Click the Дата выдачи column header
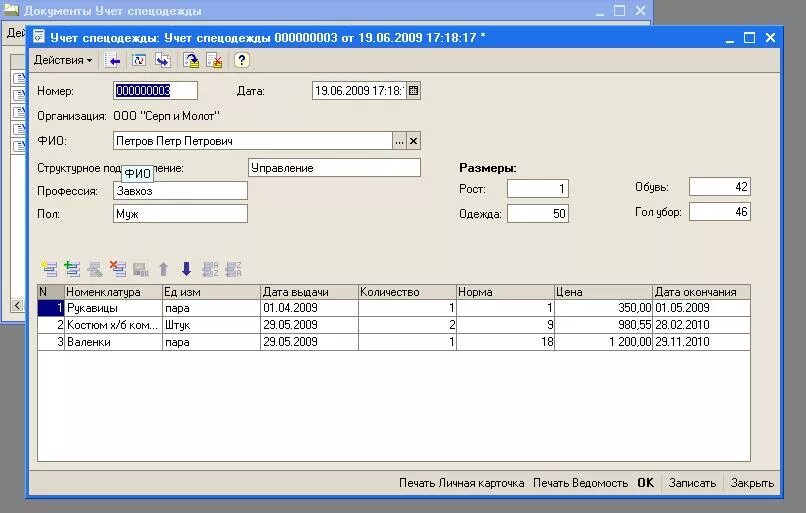The width and height of the screenshot is (806, 513). tap(309, 292)
